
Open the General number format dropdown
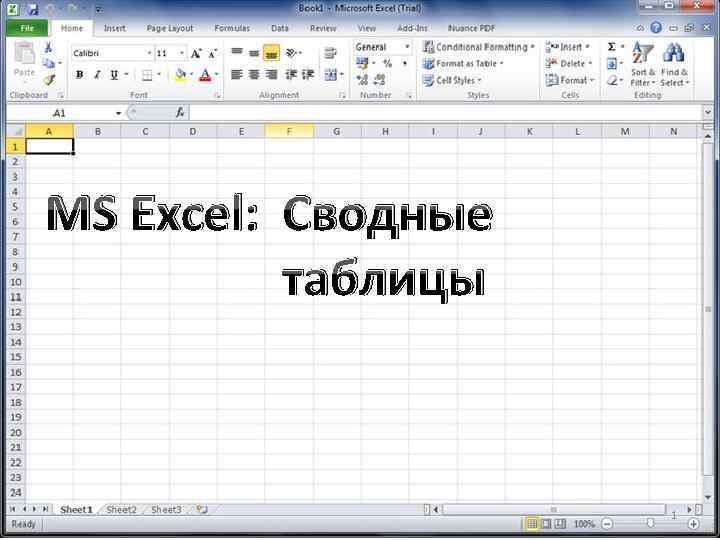click(x=407, y=47)
